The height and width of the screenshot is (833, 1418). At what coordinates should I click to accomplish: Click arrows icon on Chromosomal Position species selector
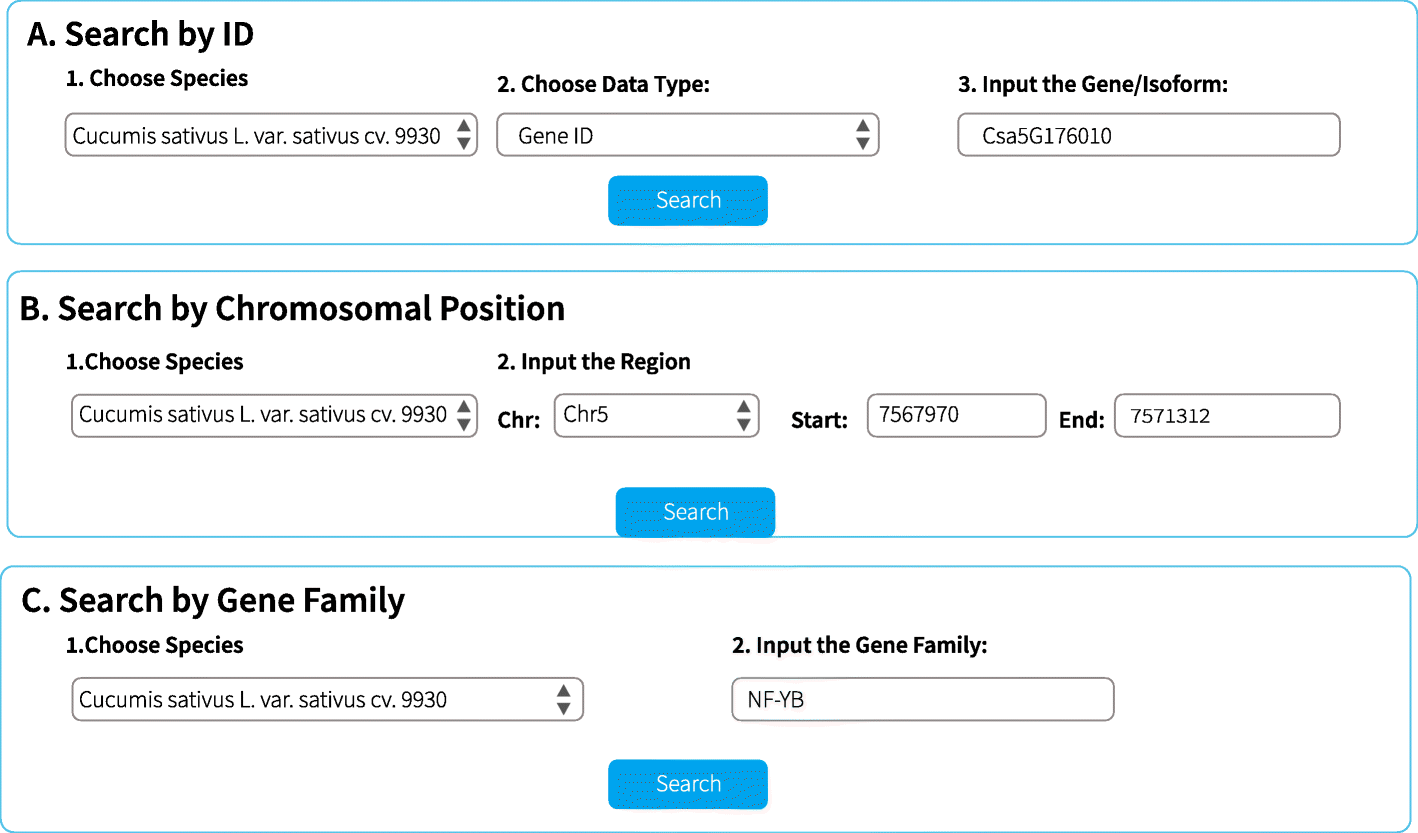[463, 415]
